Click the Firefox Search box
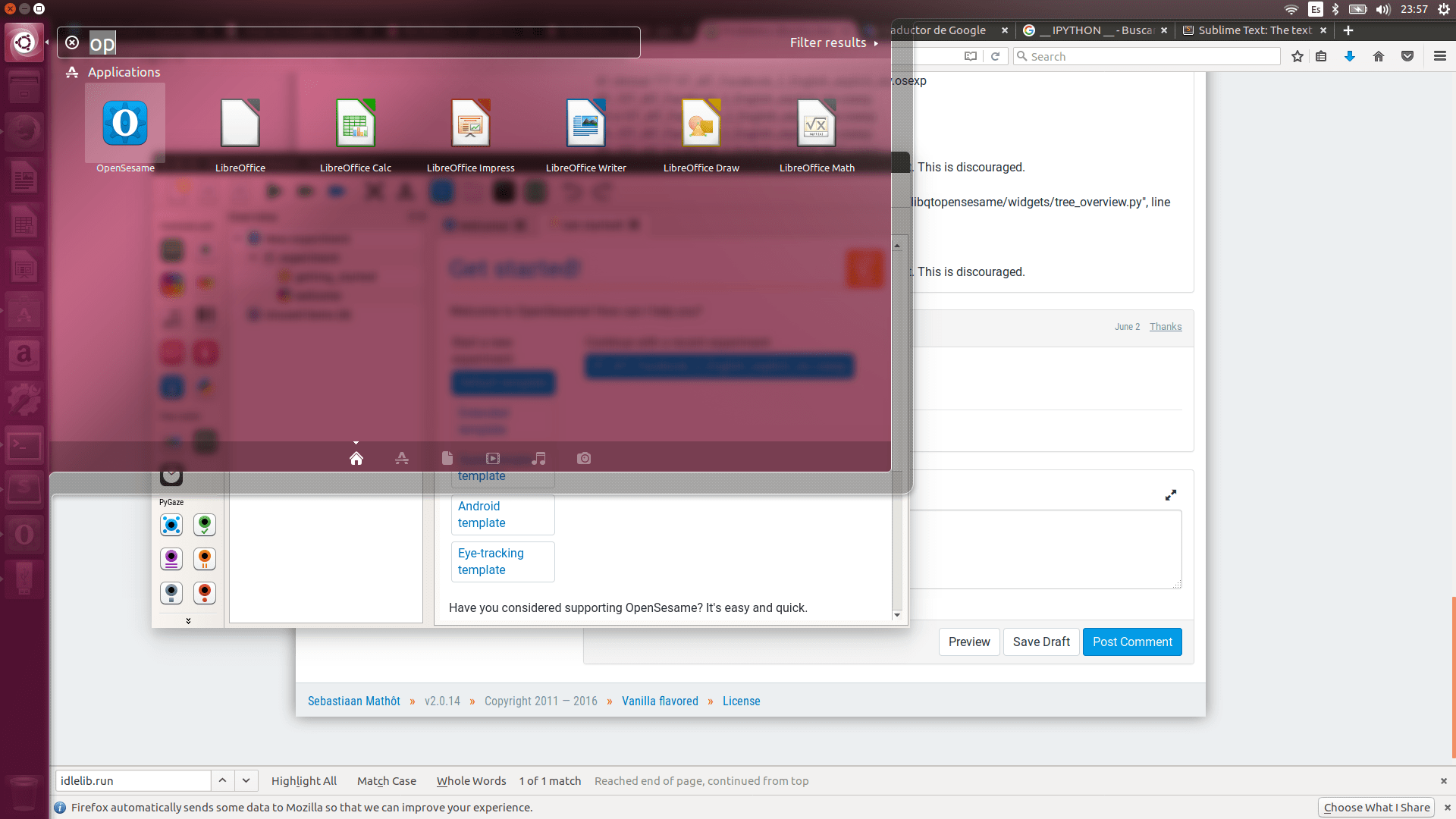Viewport: 1456px width, 819px height. pyautogui.click(x=1147, y=56)
